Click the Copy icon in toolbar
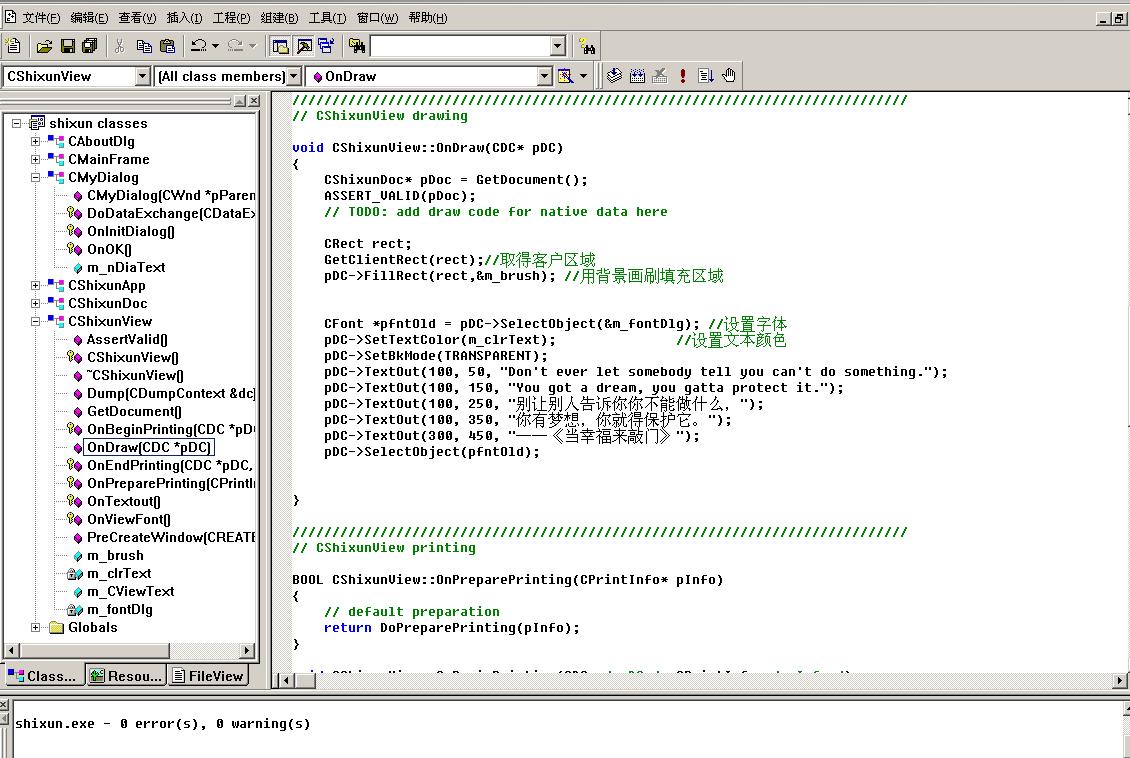 [x=144, y=46]
